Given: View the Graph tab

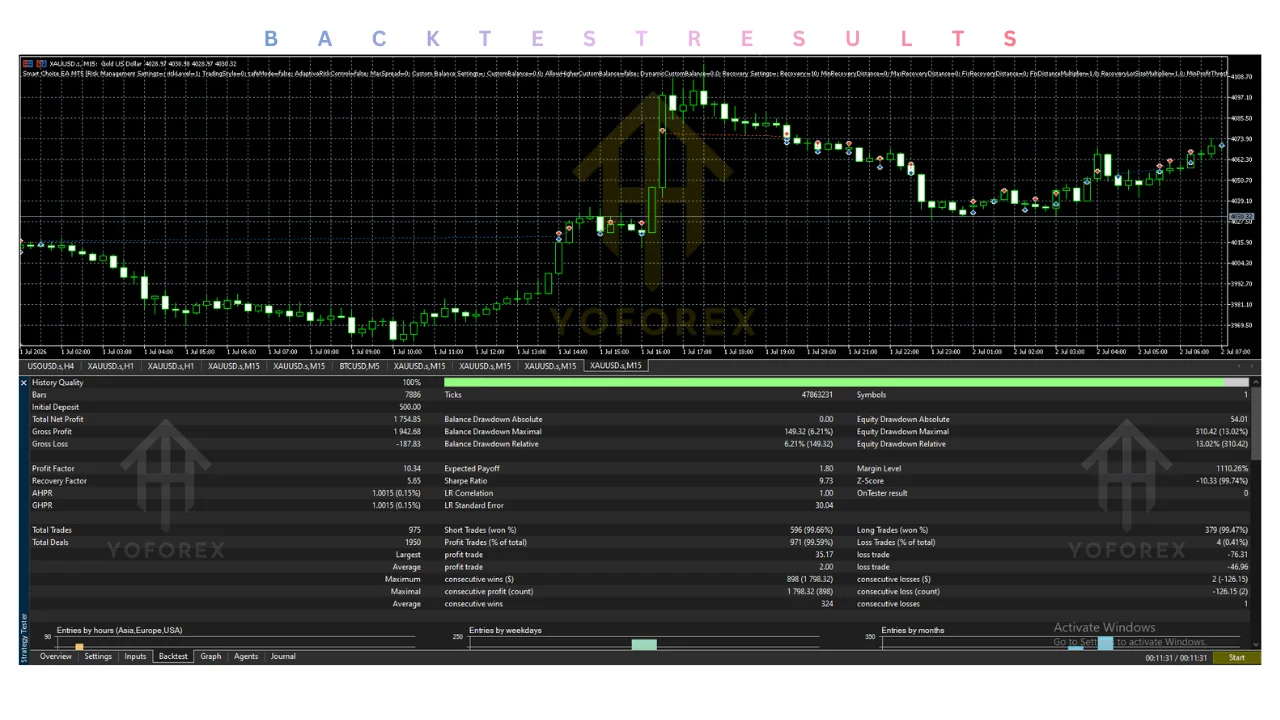Looking at the screenshot, I should coord(210,657).
